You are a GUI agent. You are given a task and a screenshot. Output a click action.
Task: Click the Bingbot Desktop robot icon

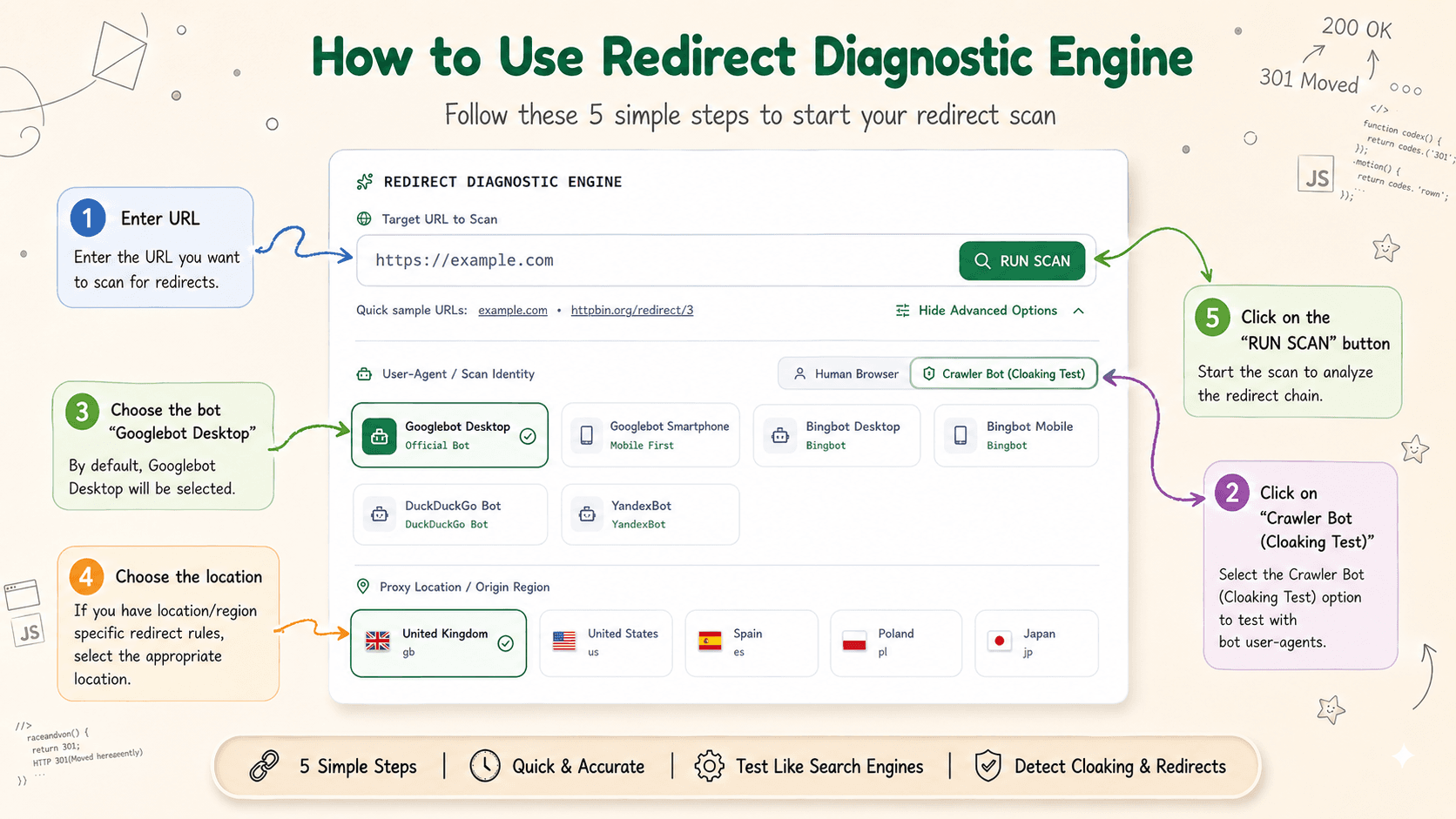click(x=780, y=435)
